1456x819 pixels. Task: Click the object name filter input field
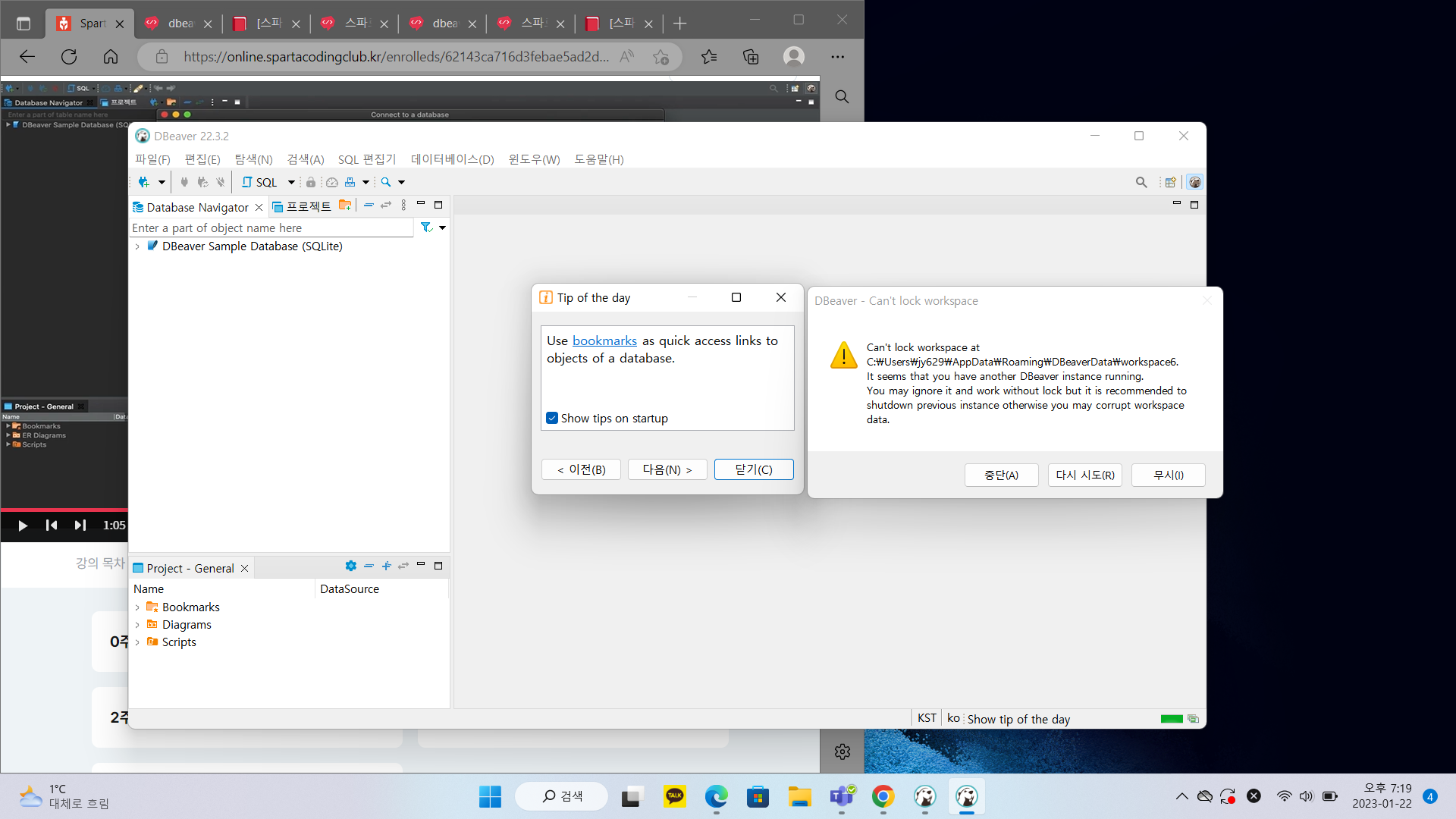coord(271,227)
